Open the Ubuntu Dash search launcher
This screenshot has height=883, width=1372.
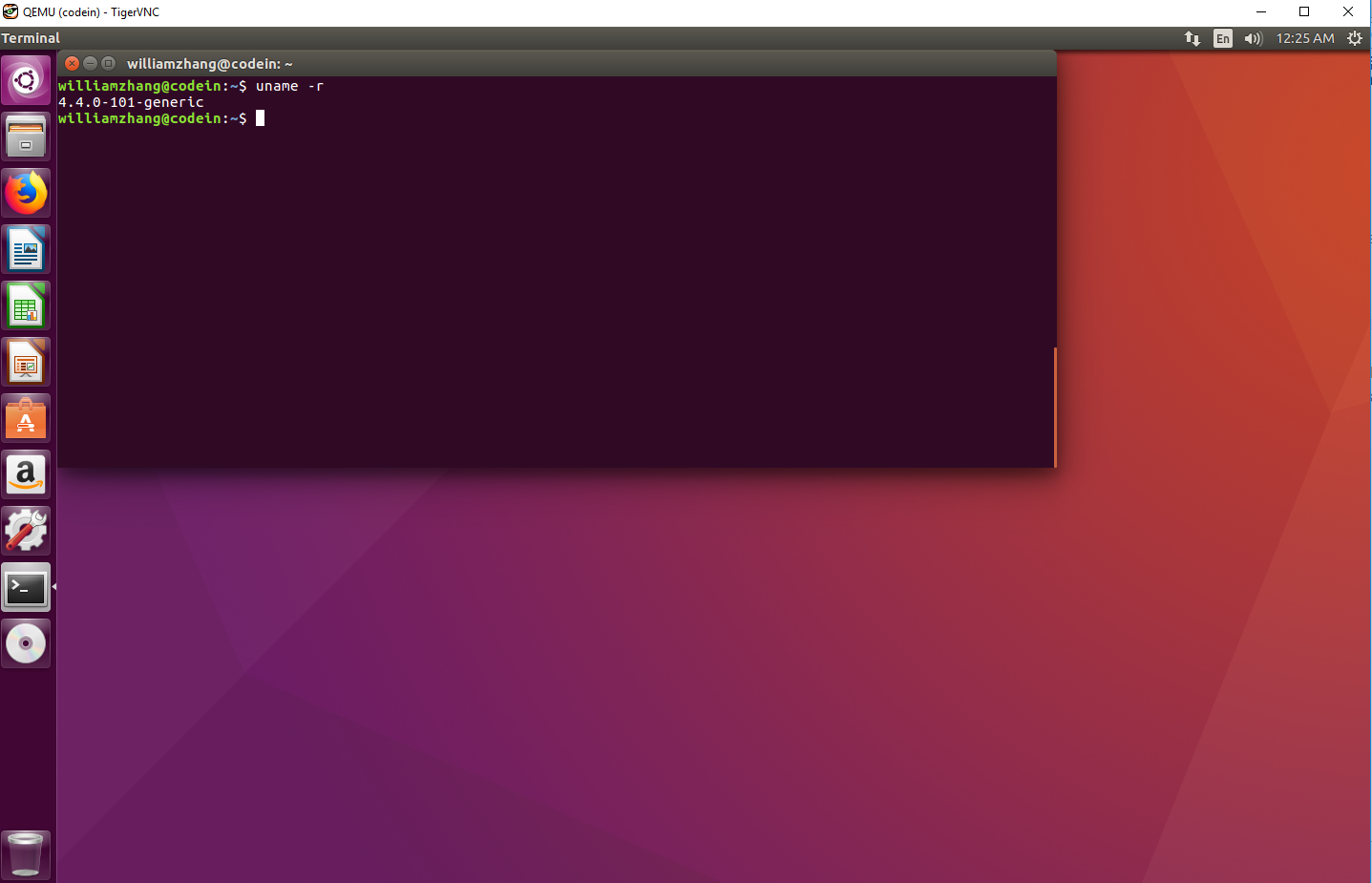pyautogui.click(x=26, y=80)
